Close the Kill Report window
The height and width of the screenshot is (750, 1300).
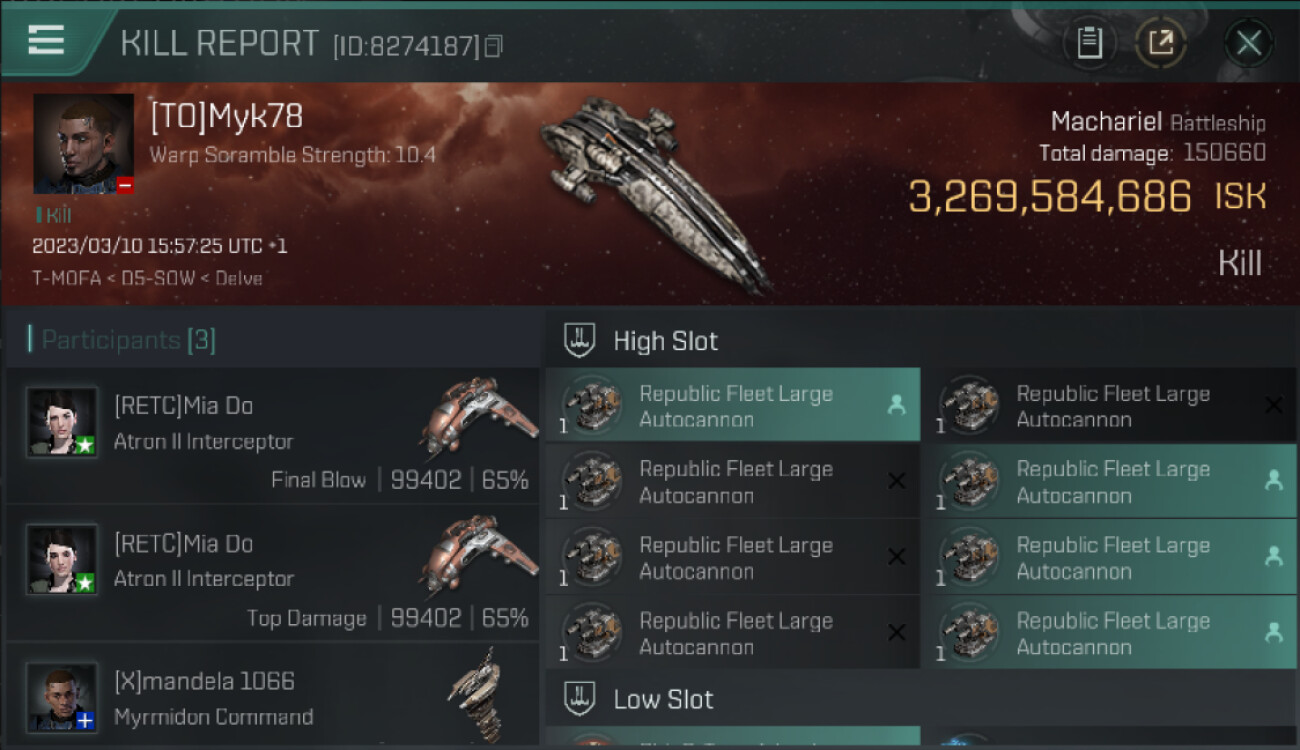[1248, 42]
